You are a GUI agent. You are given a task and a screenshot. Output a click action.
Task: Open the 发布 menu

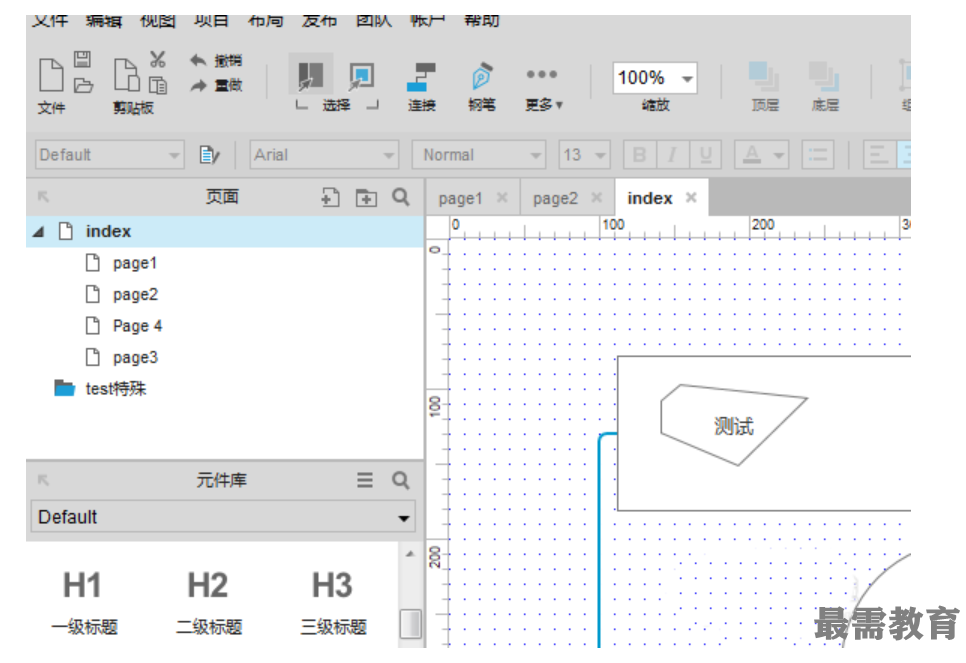(319, 20)
